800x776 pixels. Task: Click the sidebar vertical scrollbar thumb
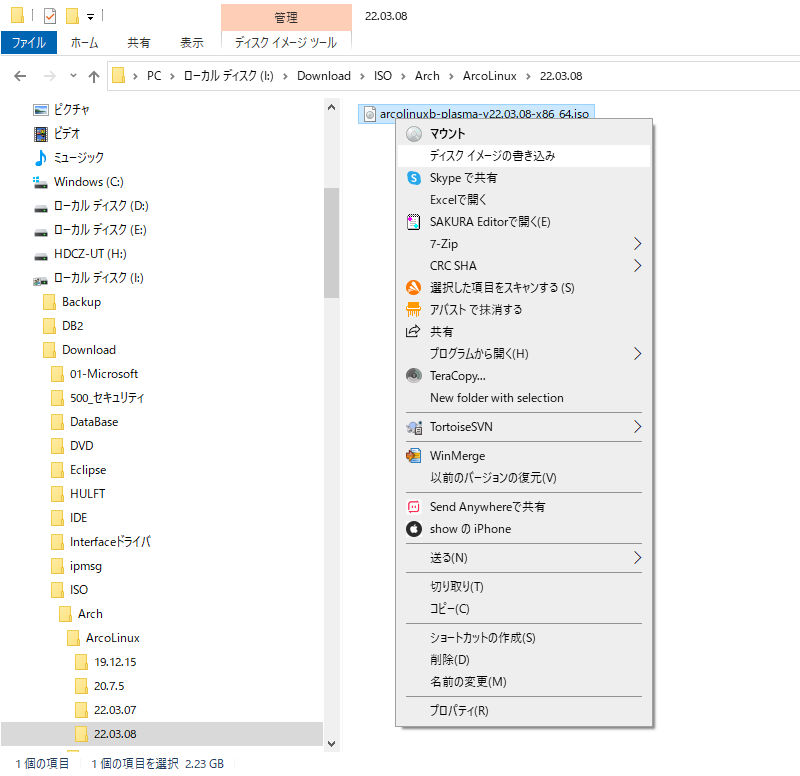(x=331, y=242)
